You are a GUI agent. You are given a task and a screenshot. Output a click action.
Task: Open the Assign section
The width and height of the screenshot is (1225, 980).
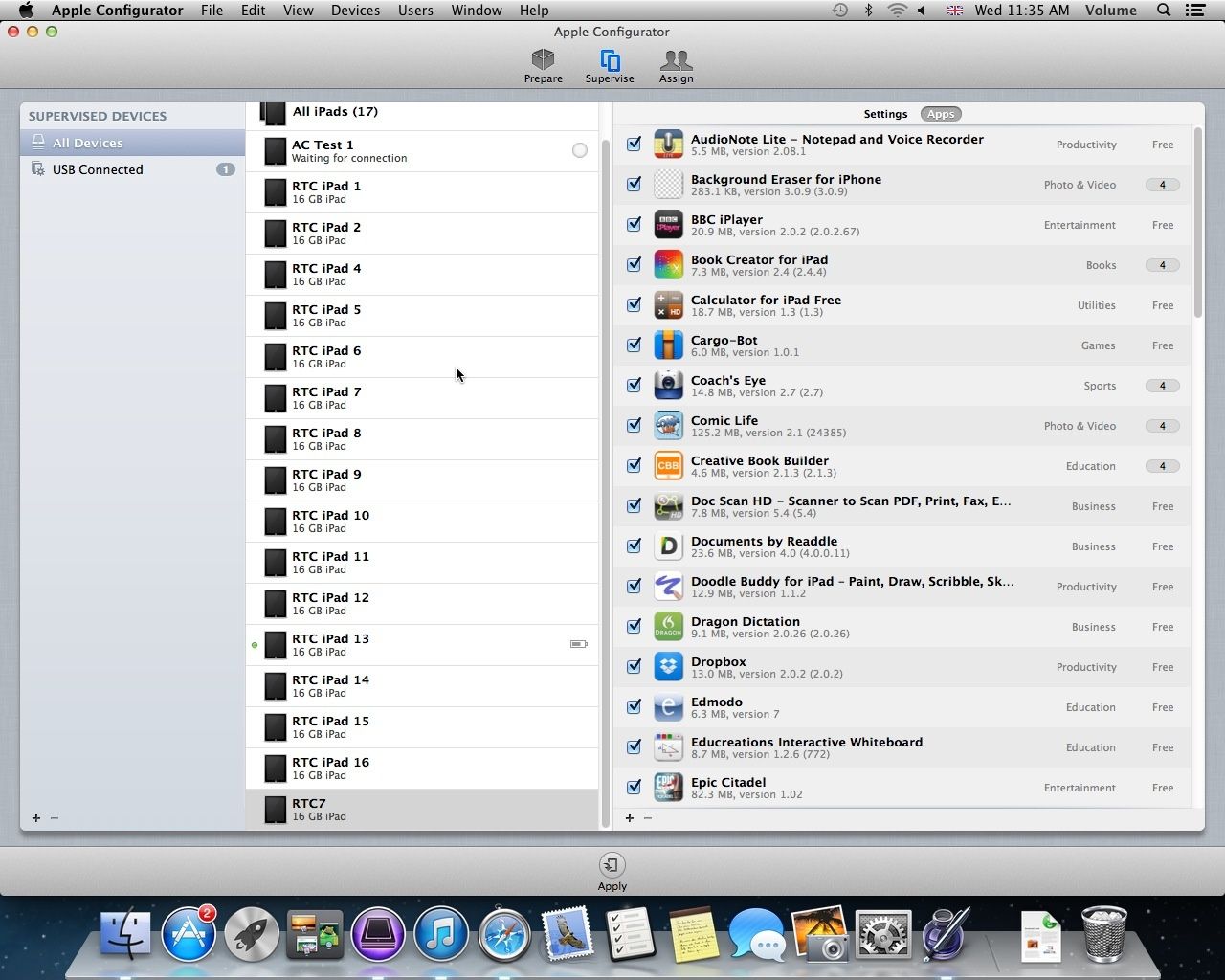point(676,66)
